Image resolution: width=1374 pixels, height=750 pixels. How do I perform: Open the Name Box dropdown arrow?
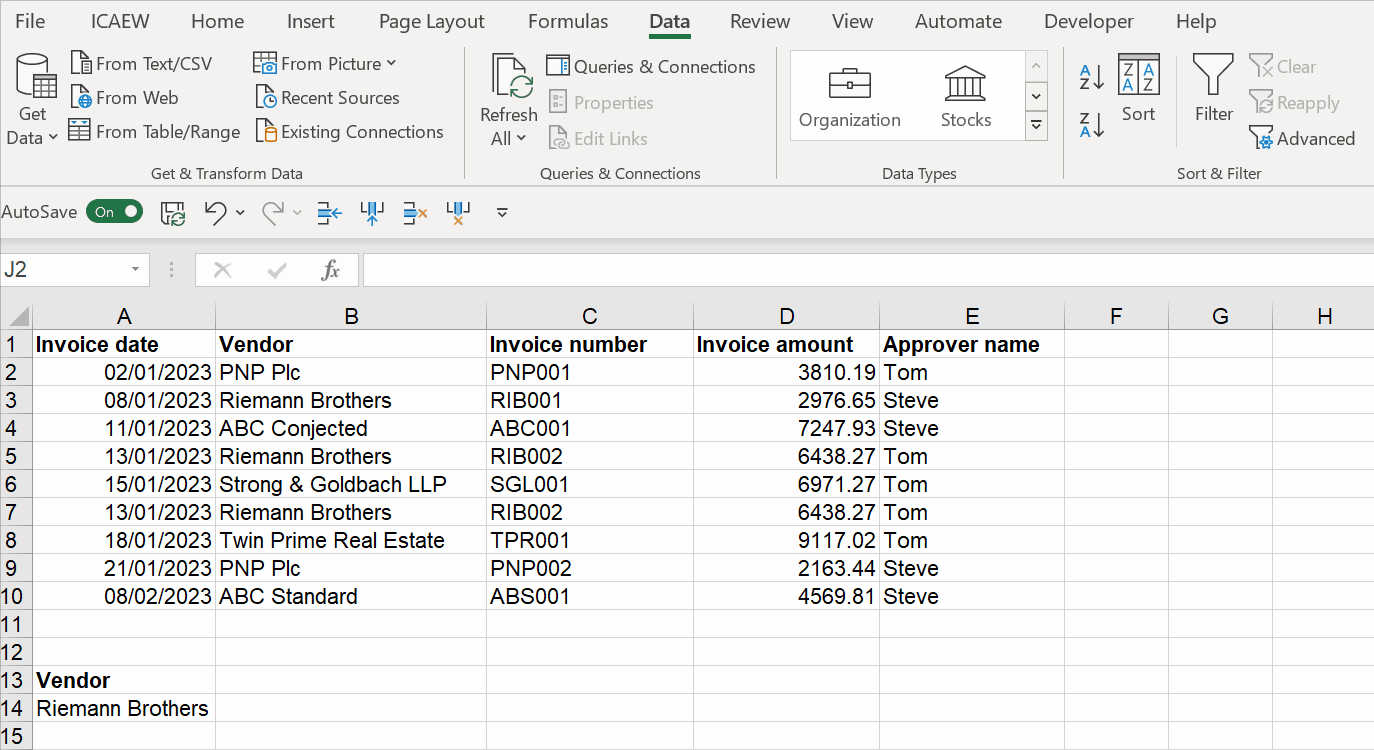coord(135,270)
